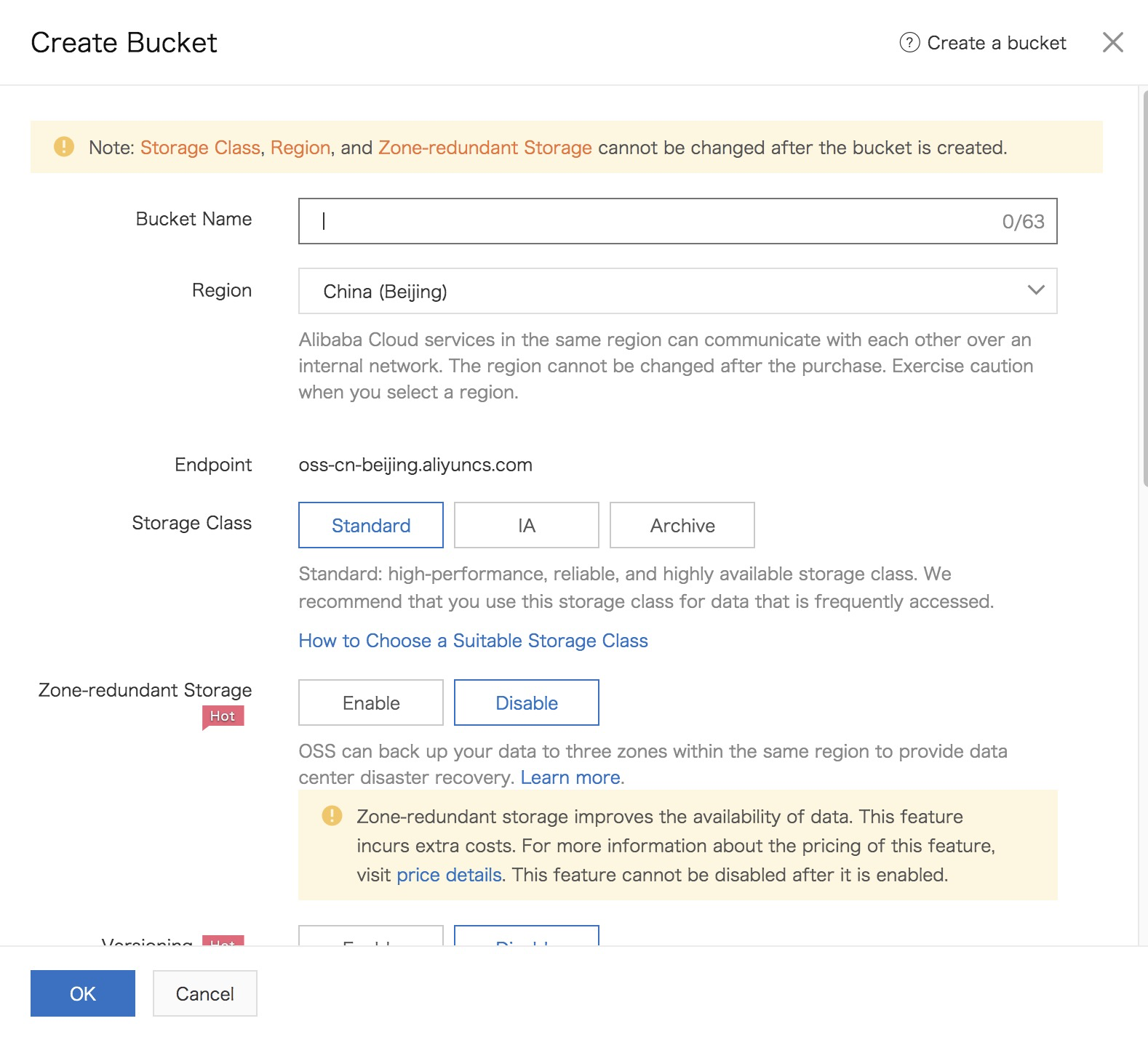Set Zone-redundant Storage to Disable

click(x=526, y=702)
